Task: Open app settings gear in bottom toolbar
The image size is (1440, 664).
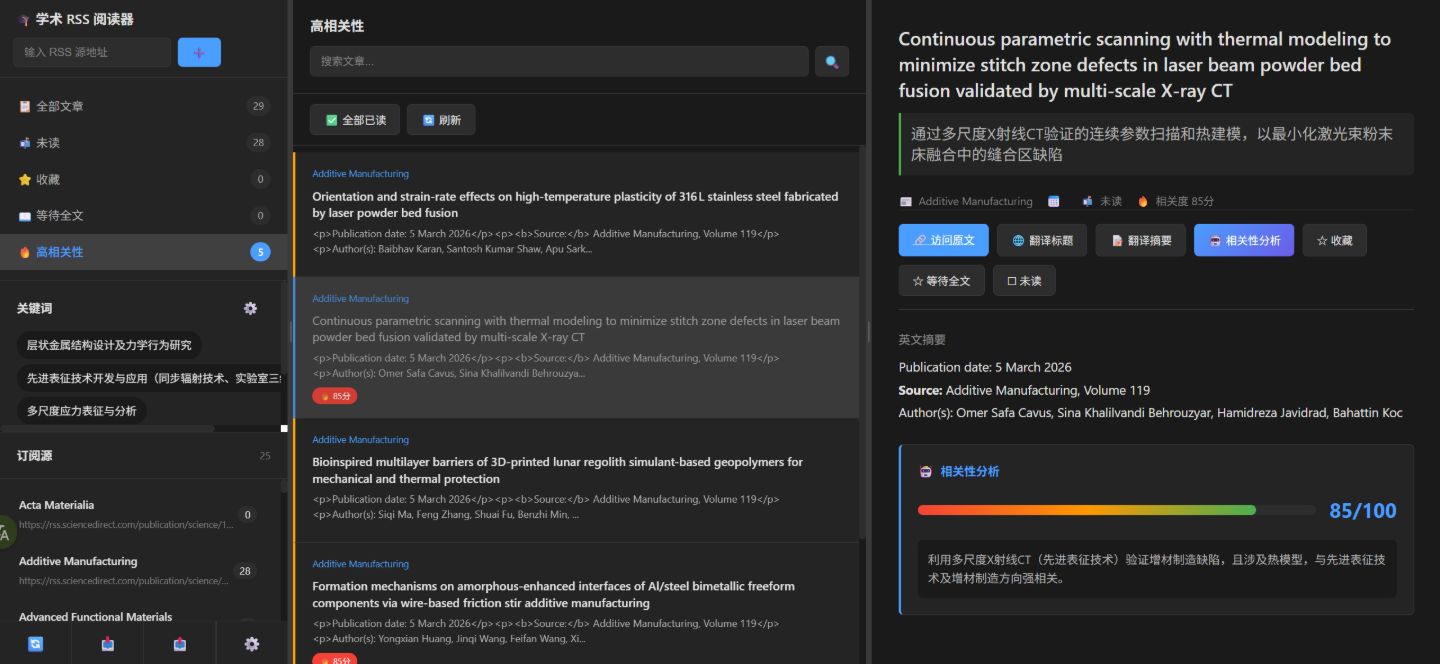Action: click(x=252, y=644)
